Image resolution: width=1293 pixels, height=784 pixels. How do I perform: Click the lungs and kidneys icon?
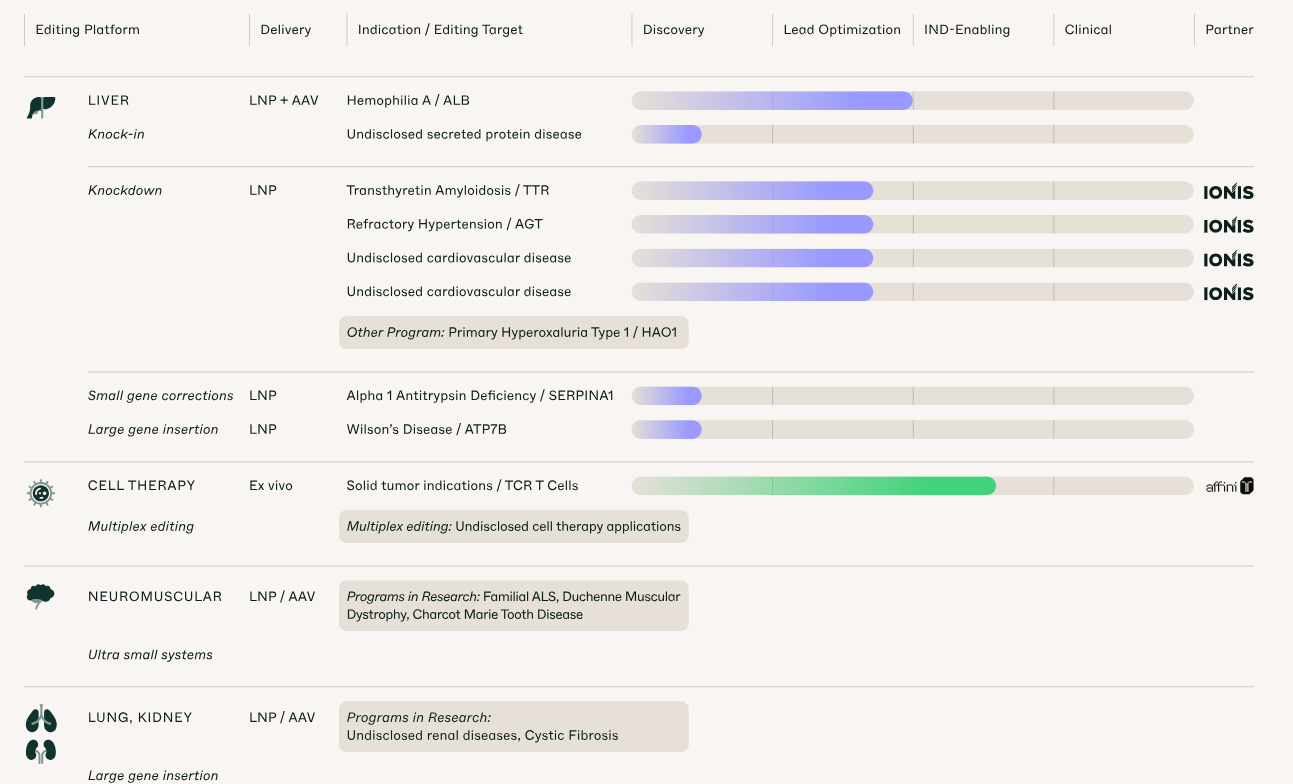click(x=41, y=734)
